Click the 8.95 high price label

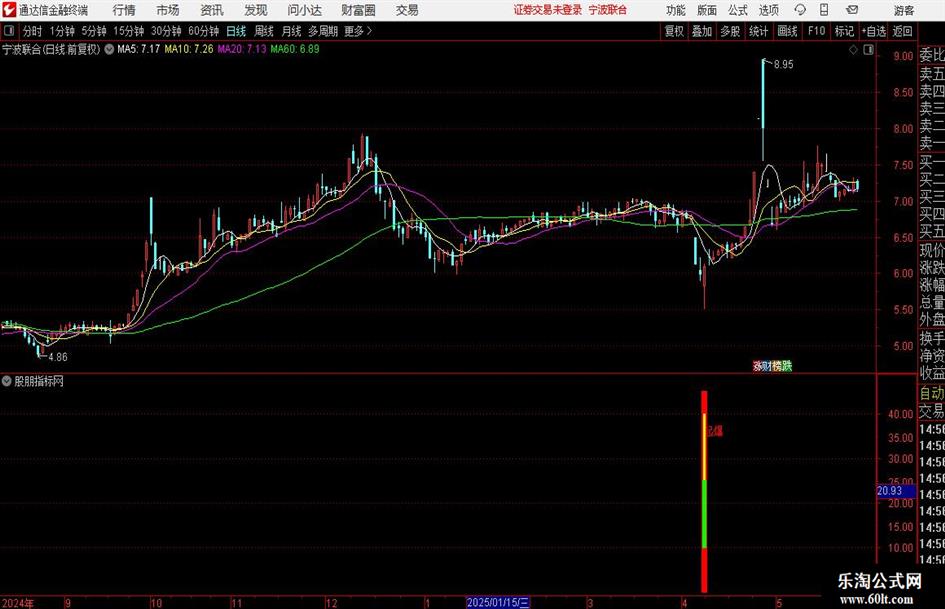(x=783, y=65)
